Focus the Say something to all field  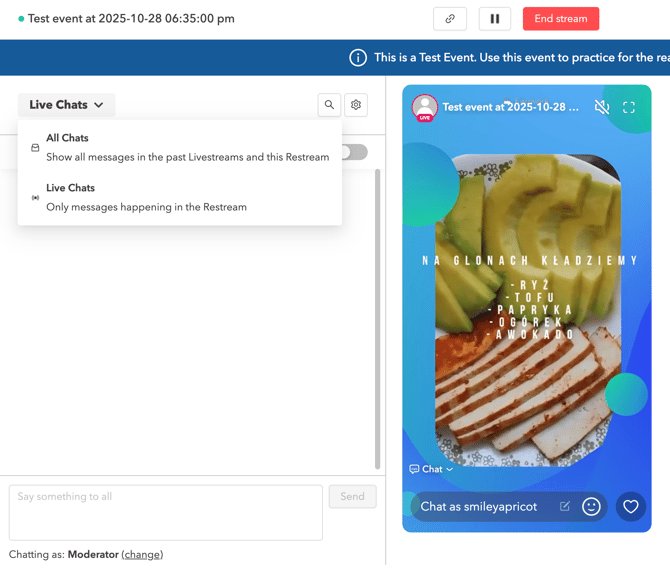pos(166,512)
